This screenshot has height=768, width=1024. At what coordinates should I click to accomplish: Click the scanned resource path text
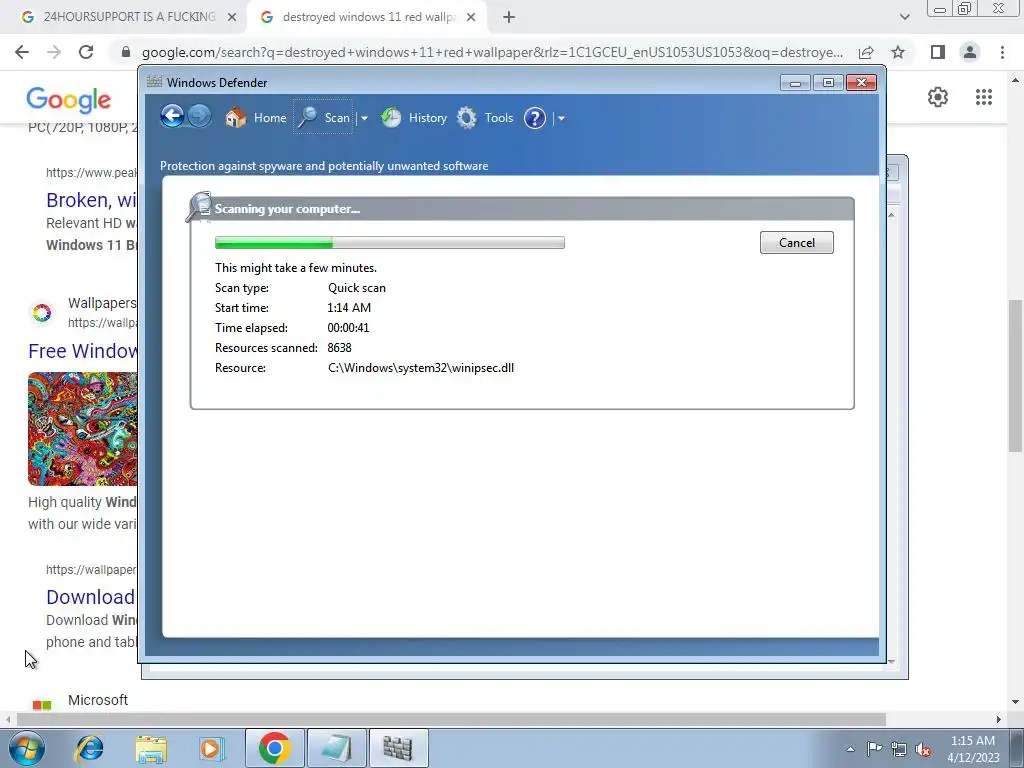click(421, 368)
